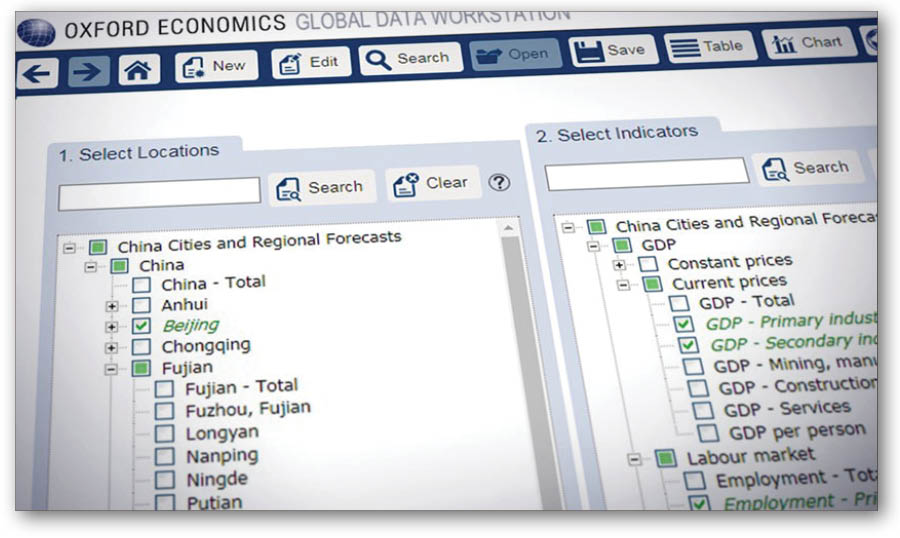Collapse the China tree node

[91, 267]
